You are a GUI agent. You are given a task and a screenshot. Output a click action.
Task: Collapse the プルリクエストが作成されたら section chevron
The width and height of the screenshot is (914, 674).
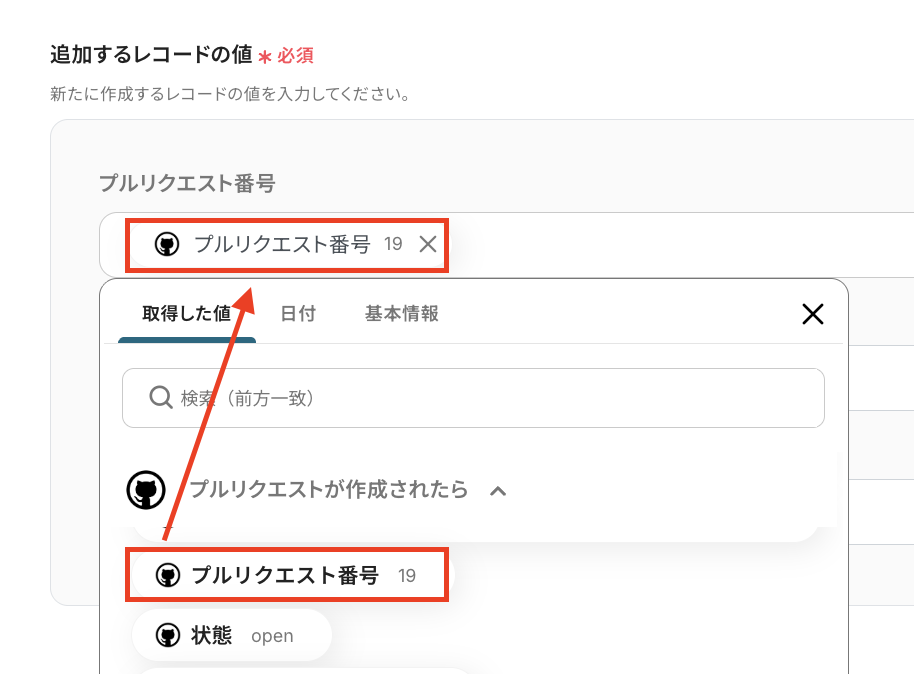[x=497, y=491]
